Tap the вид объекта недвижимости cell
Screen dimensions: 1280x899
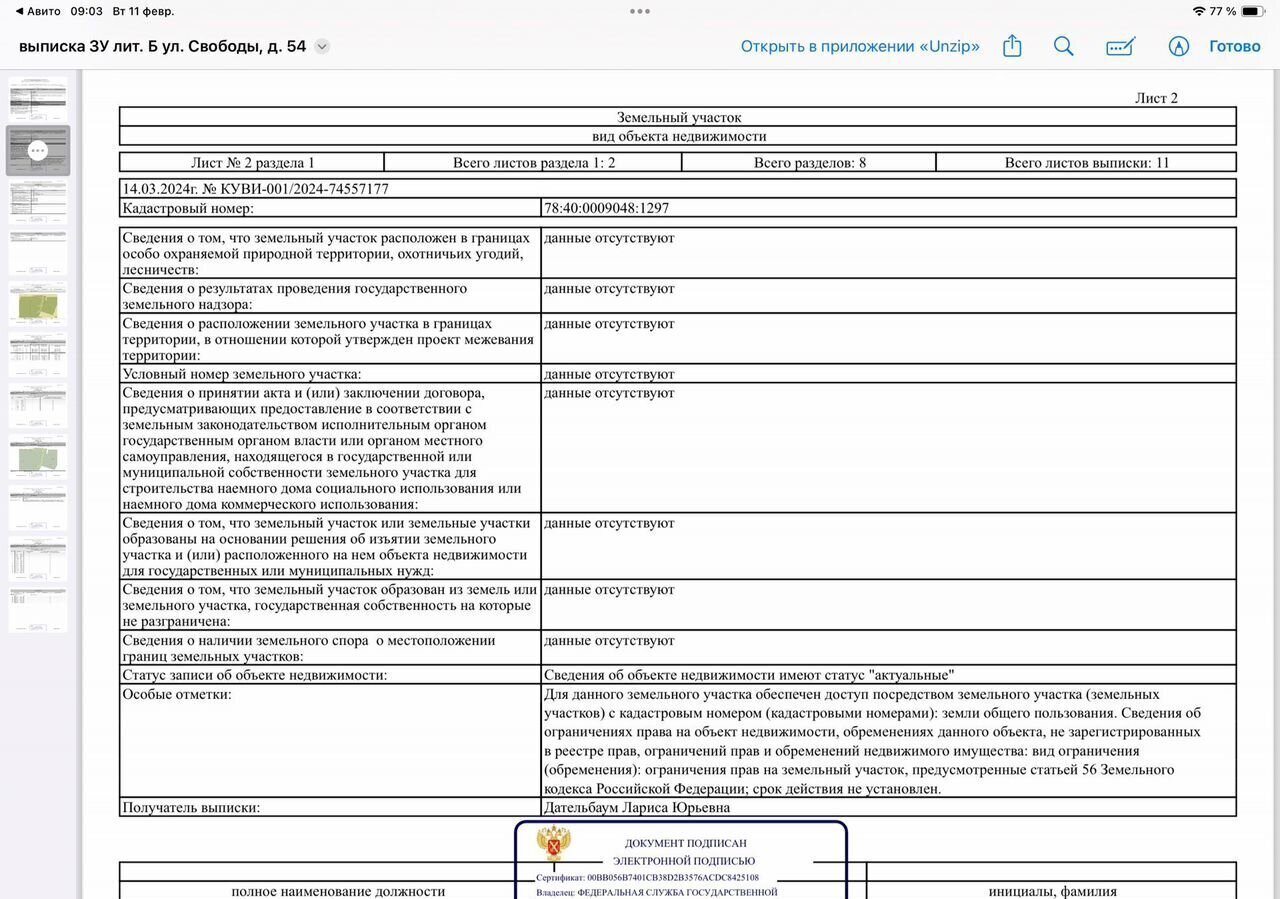pos(679,136)
